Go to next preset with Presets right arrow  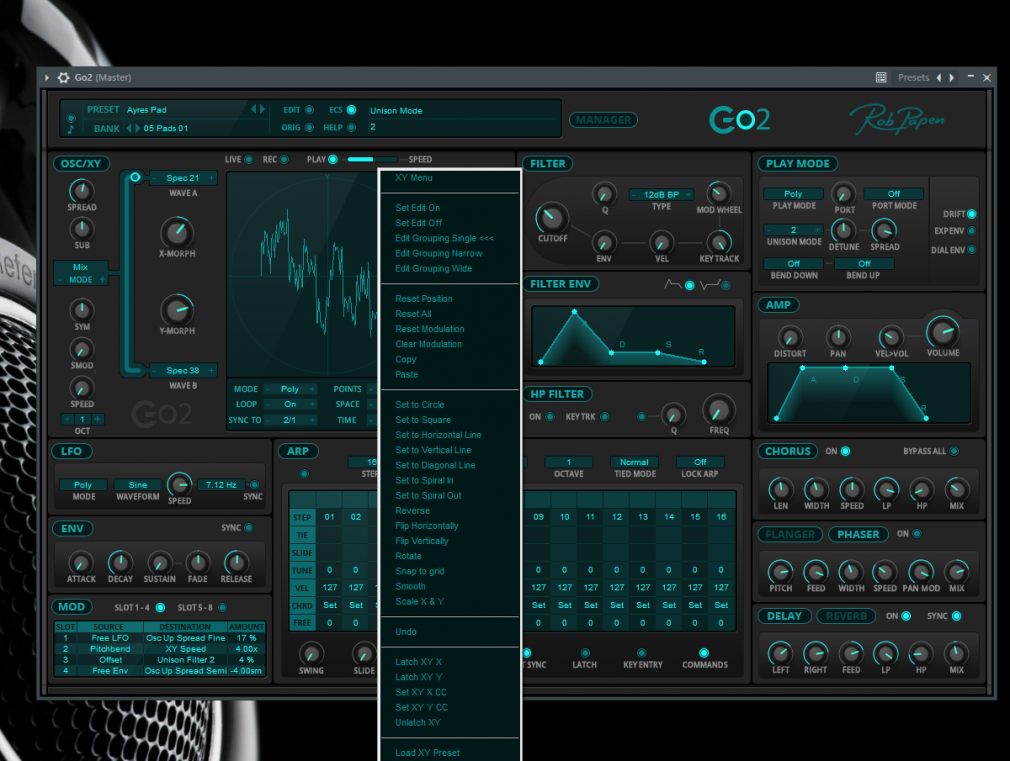(x=951, y=77)
